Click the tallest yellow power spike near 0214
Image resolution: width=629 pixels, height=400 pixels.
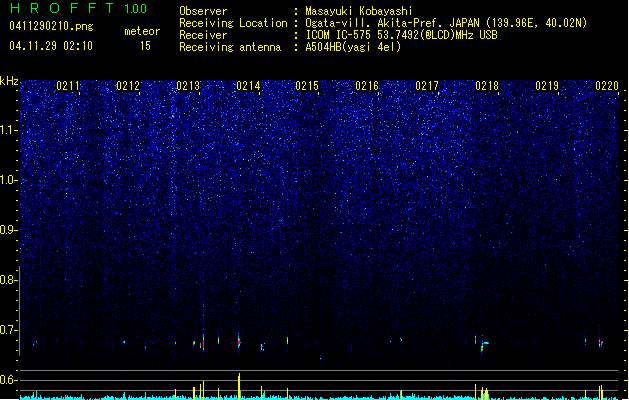[x=239, y=386]
